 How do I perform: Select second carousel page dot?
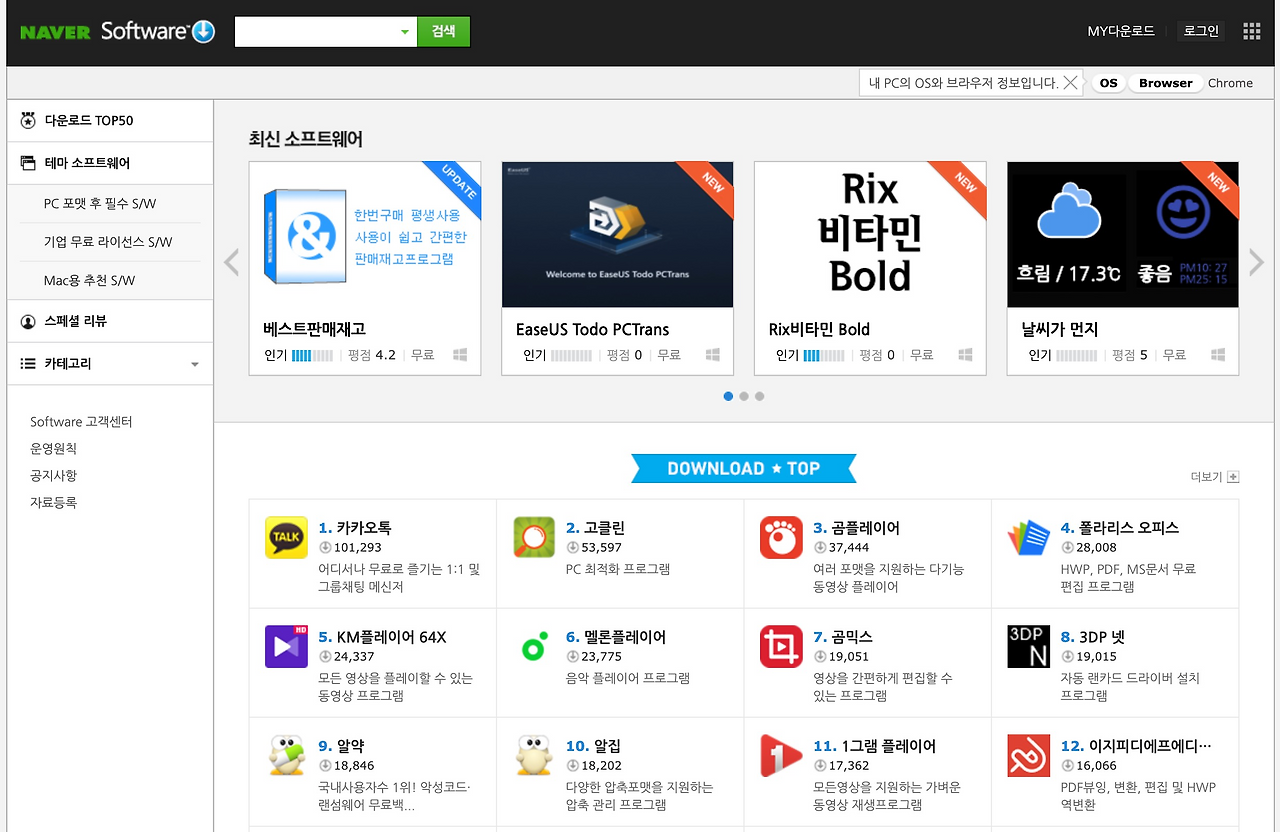[x=744, y=396]
